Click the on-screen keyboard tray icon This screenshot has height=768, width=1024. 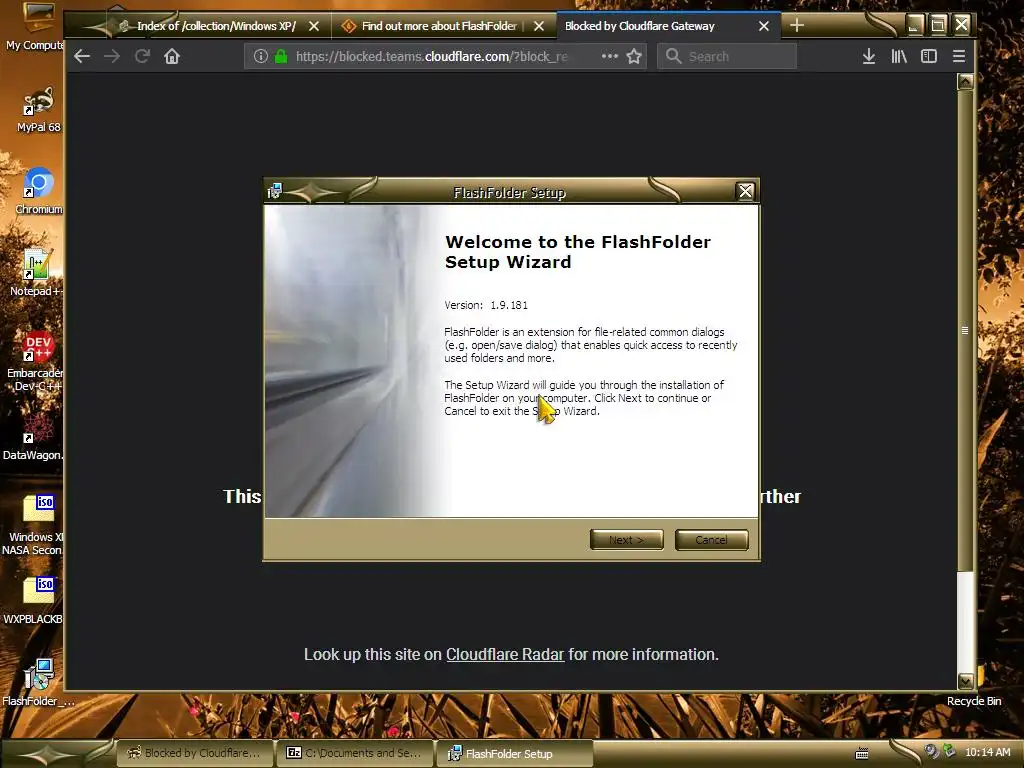pos(862,754)
